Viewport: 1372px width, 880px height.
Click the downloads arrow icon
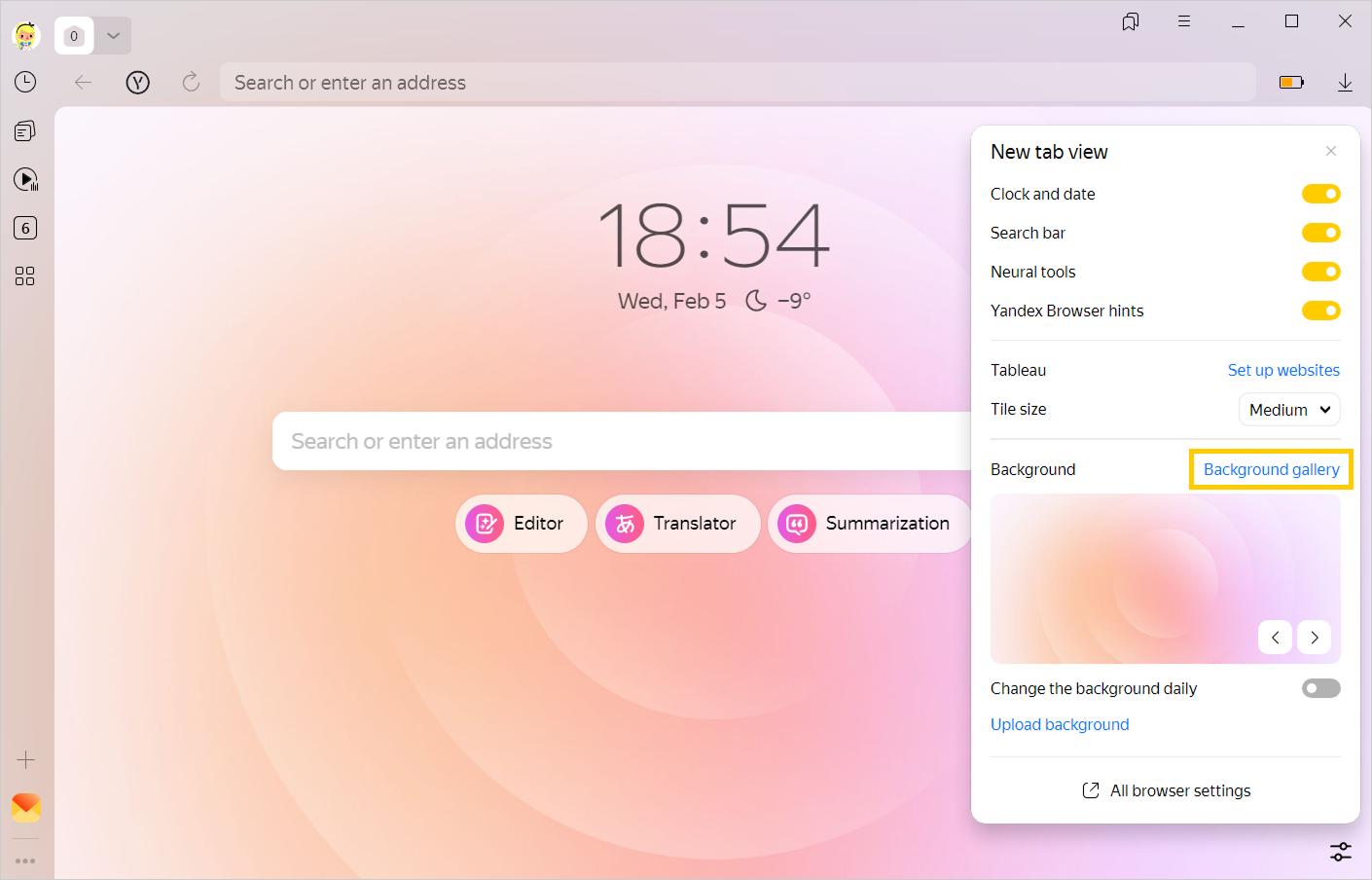1345,83
